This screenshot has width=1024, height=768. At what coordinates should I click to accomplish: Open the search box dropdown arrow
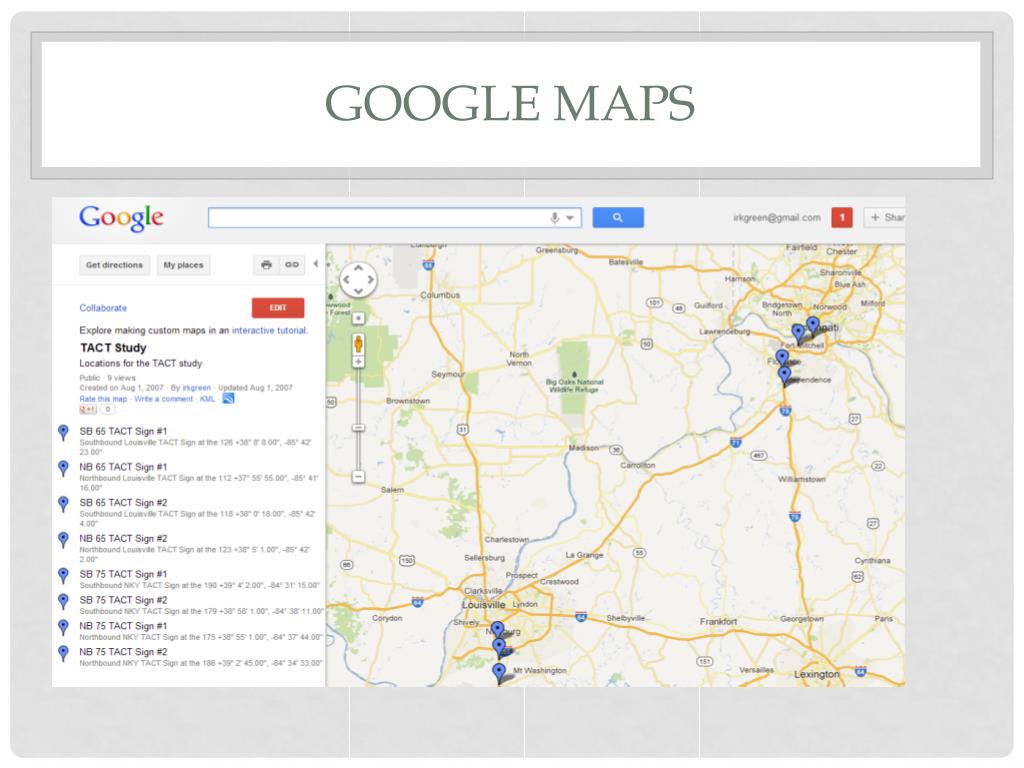click(570, 218)
